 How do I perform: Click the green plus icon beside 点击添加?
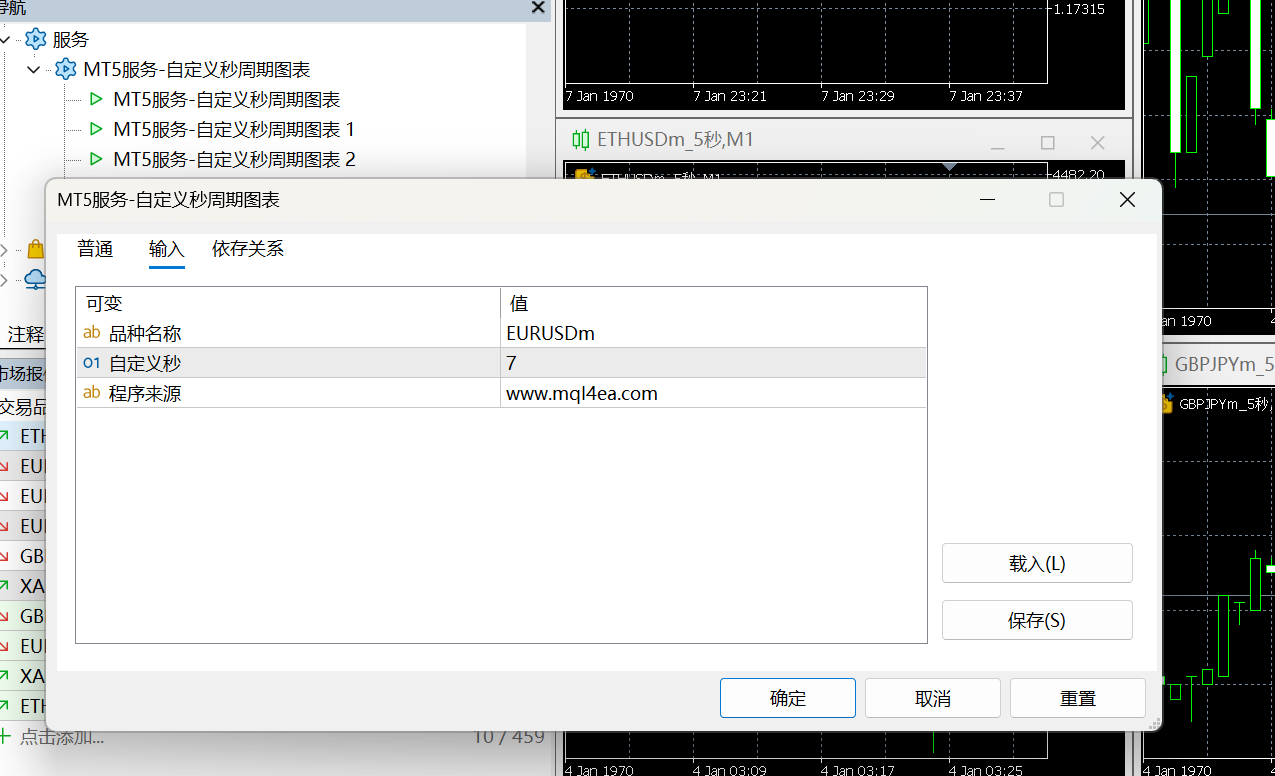(6, 737)
